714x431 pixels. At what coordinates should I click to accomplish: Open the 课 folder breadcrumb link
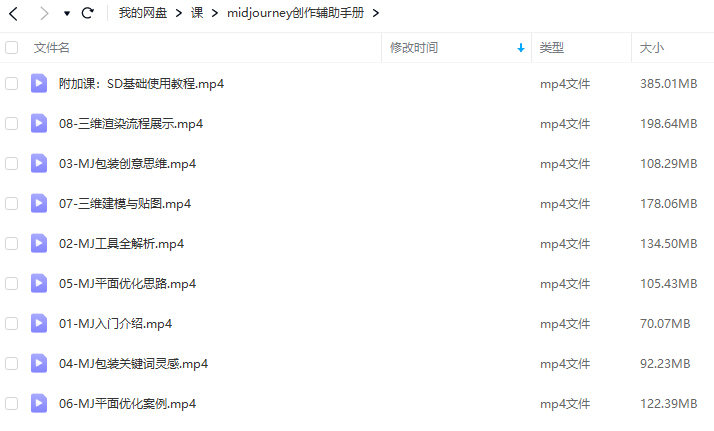197,13
